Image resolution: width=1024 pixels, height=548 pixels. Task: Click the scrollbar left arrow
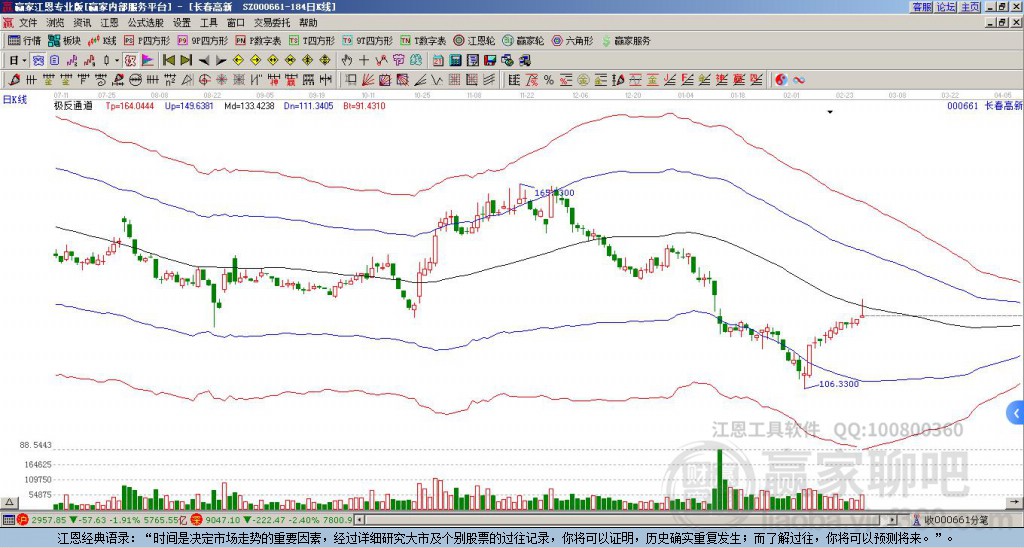(x=359, y=520)
